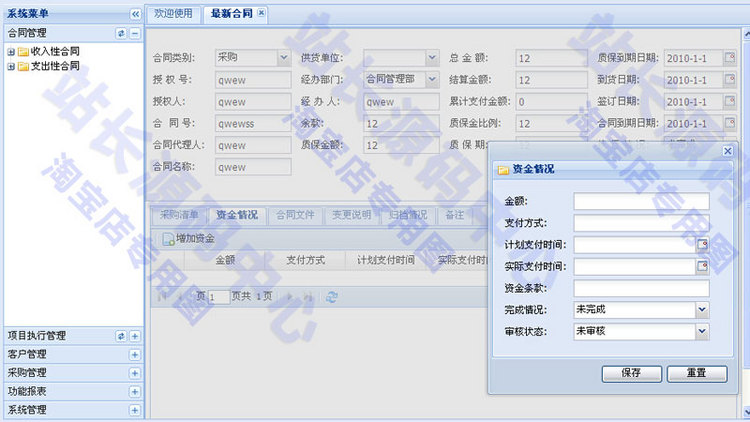
Task: Expand the 客户管理 section
Action: (135, 355)
